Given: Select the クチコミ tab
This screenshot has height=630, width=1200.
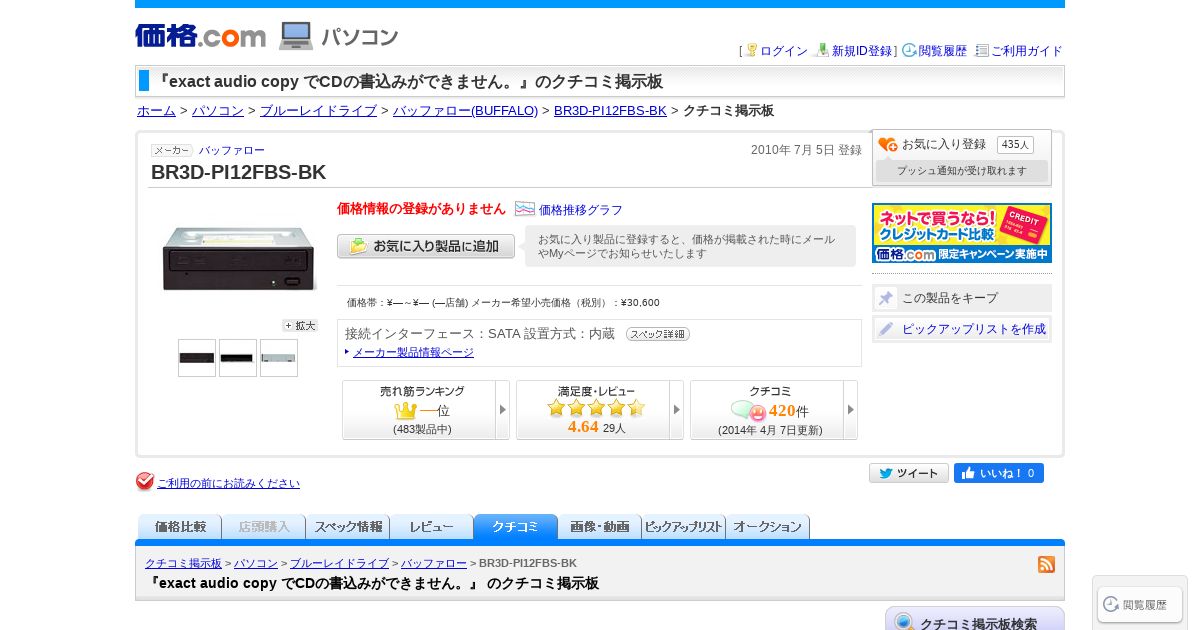Looking at the screenshot, I should click(x=516, y=527).
